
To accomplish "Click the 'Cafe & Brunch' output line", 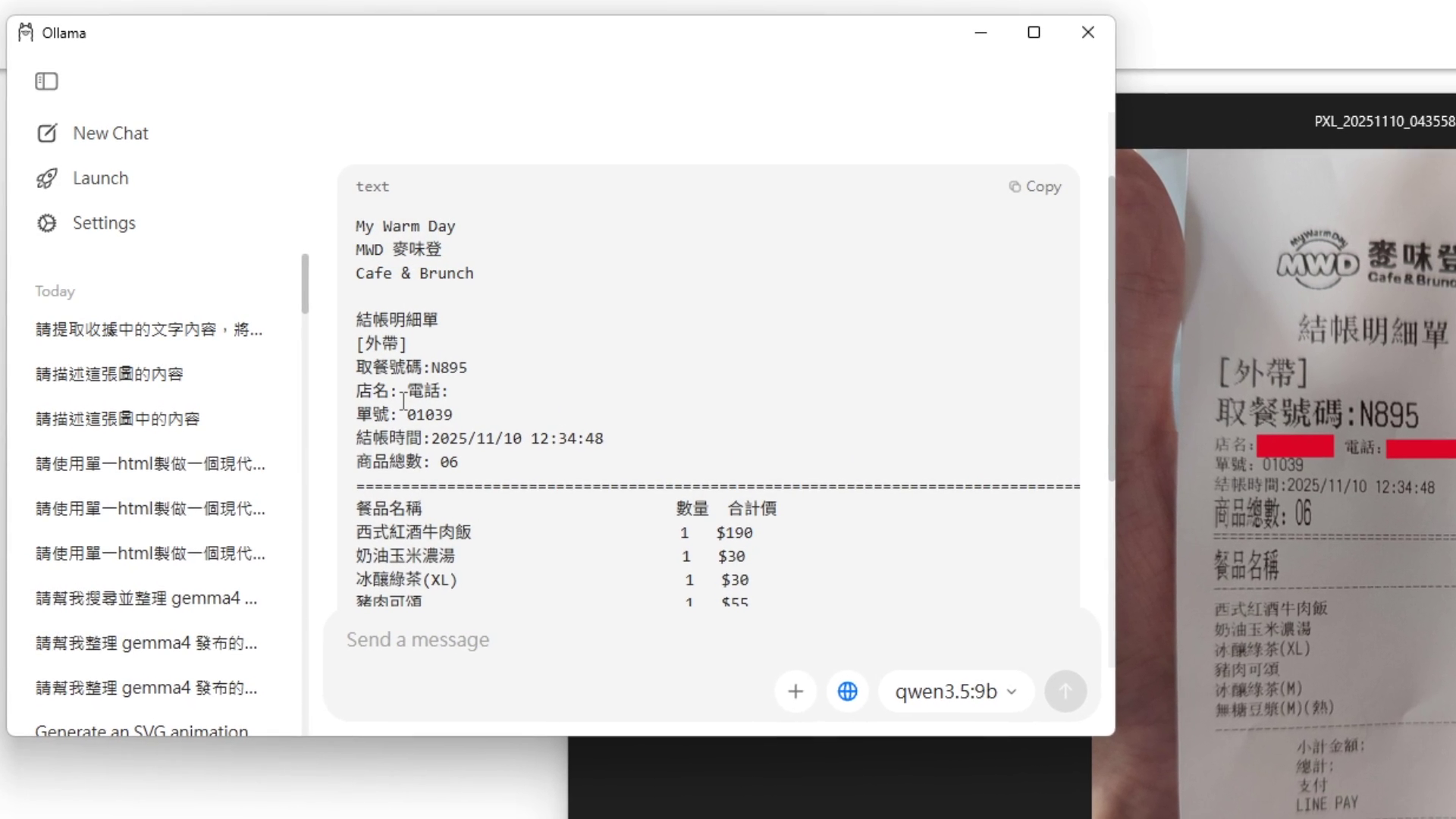I will click(x=415, y=274).
